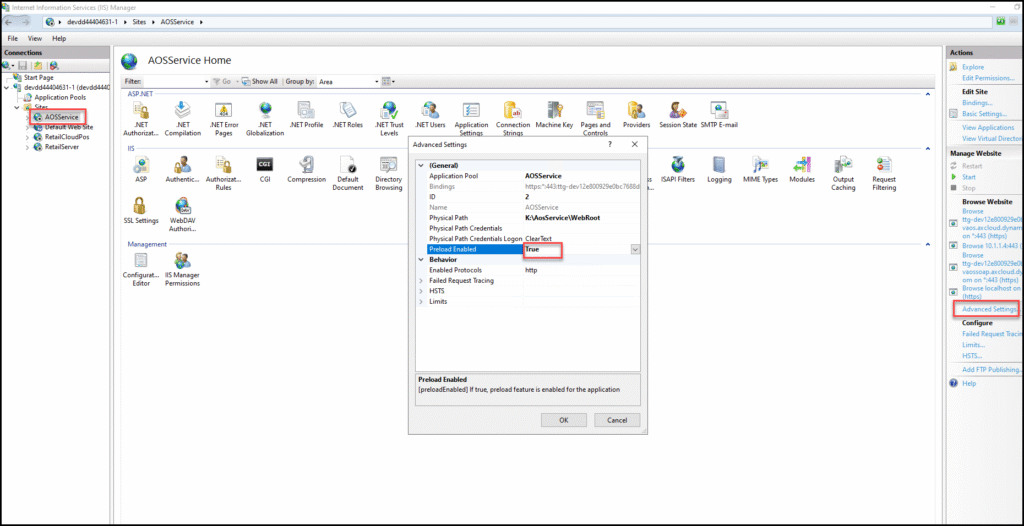1024x526 pixels.
Task: Click the Show All button
Action: [259, 82]
